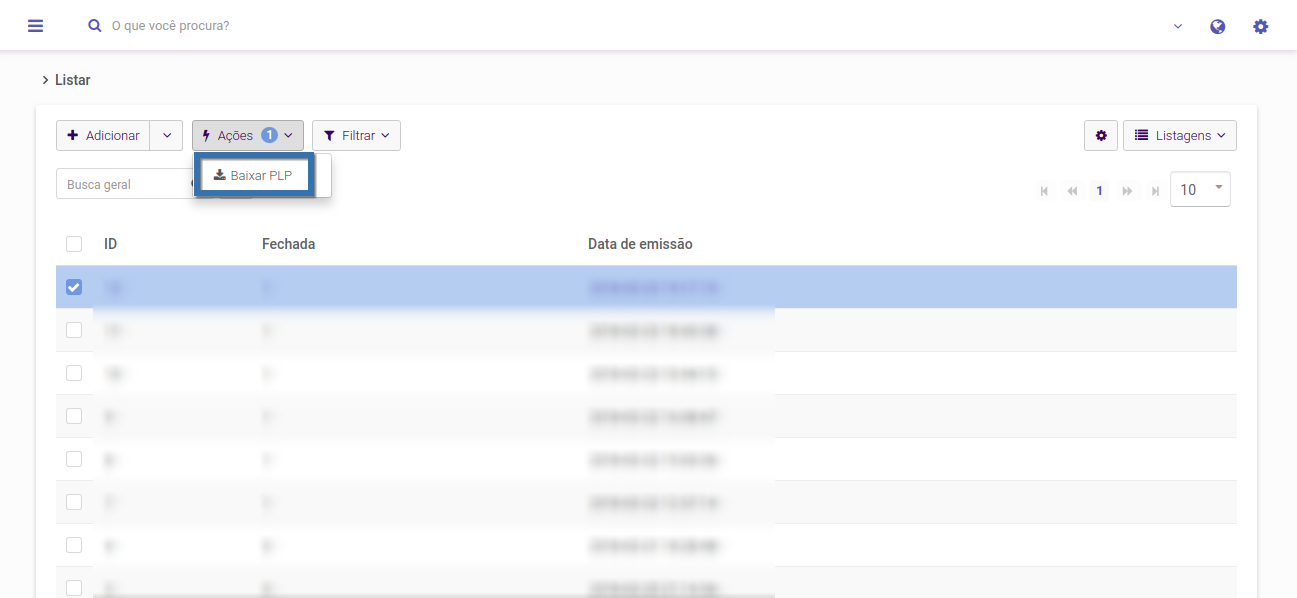Click the Adicionar button

click(x=103, y=136)
